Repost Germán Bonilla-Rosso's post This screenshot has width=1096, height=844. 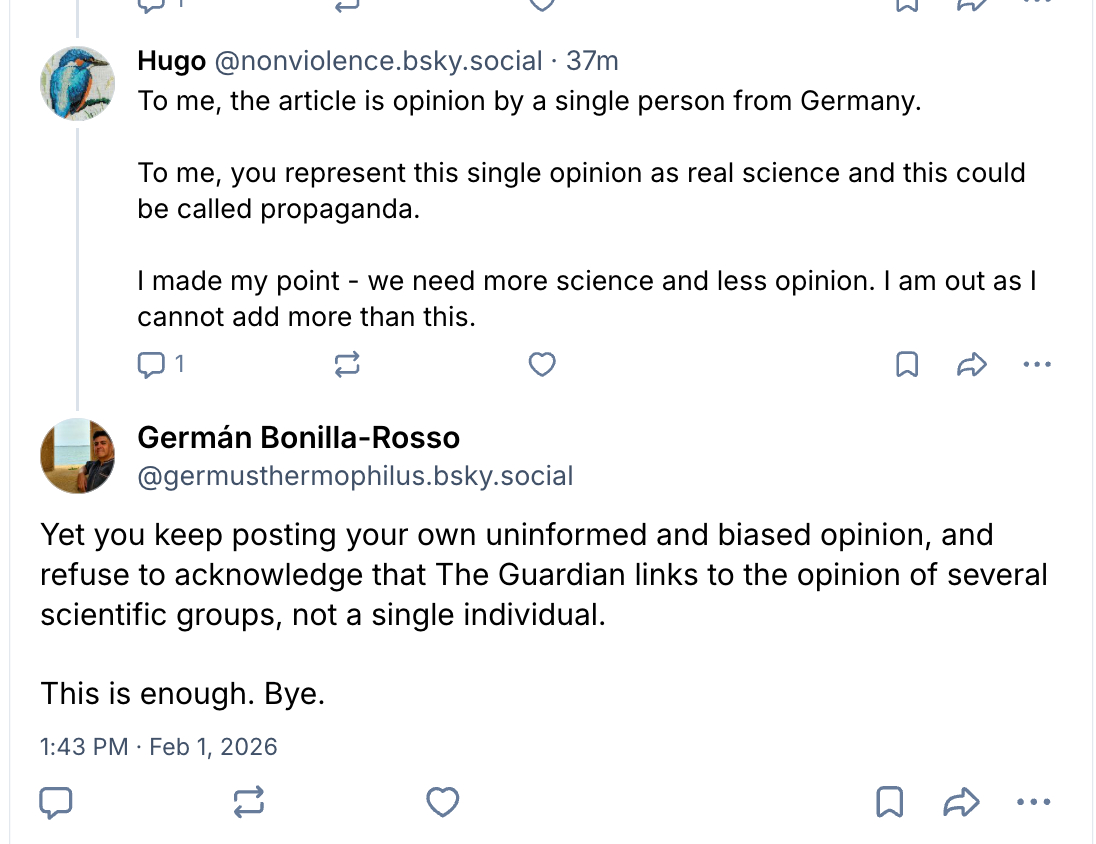click(248, 801)
